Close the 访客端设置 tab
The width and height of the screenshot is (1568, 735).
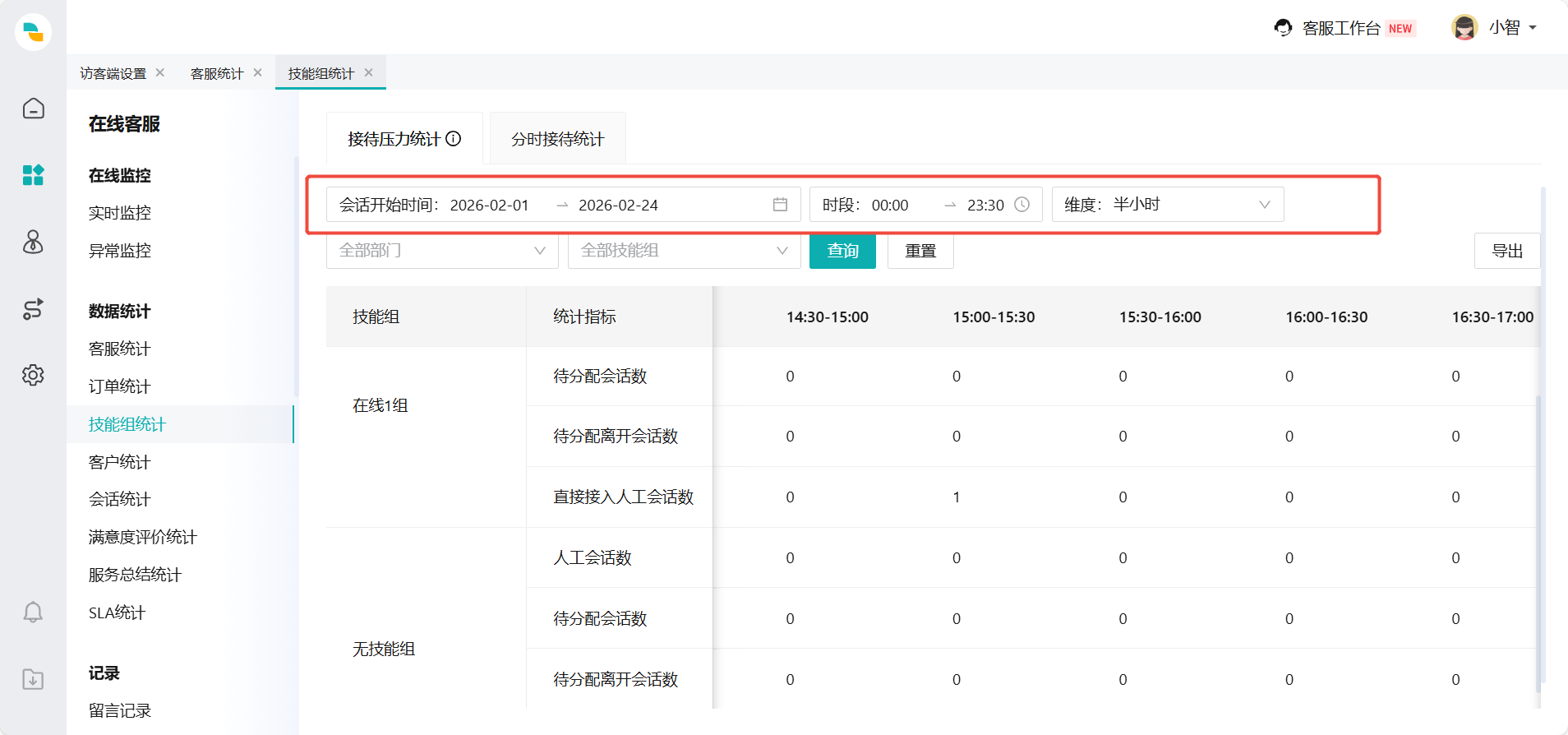click(x=160, y=73)
